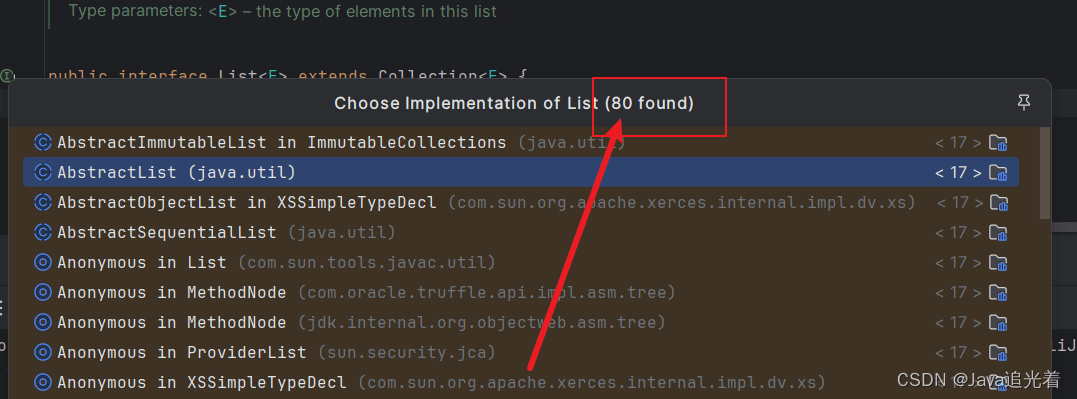Click the library folder icon on AbstractList row
The width and height of the screenshot is (1077, 399).
[997, 172]
